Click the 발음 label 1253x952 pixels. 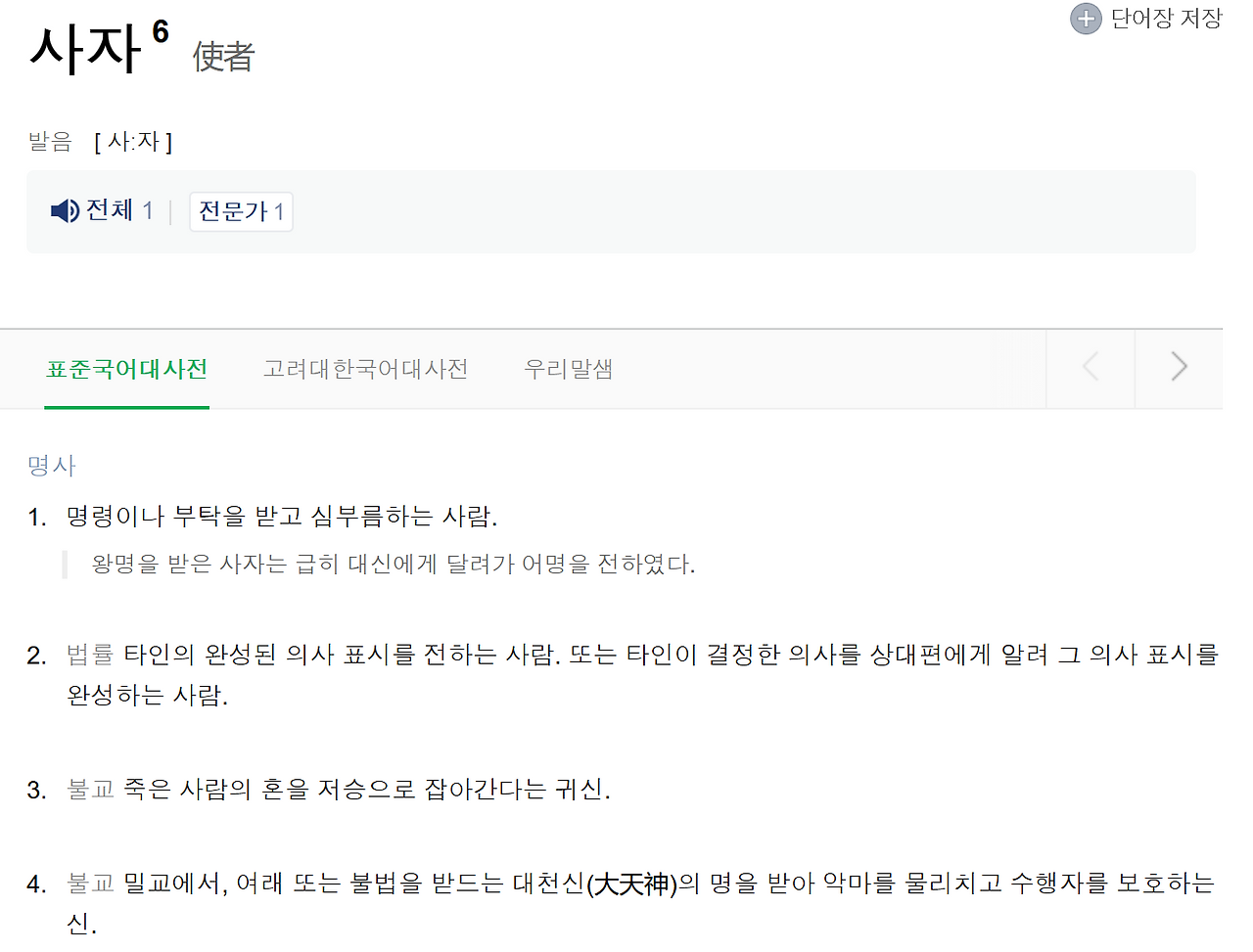pos(50,141)
